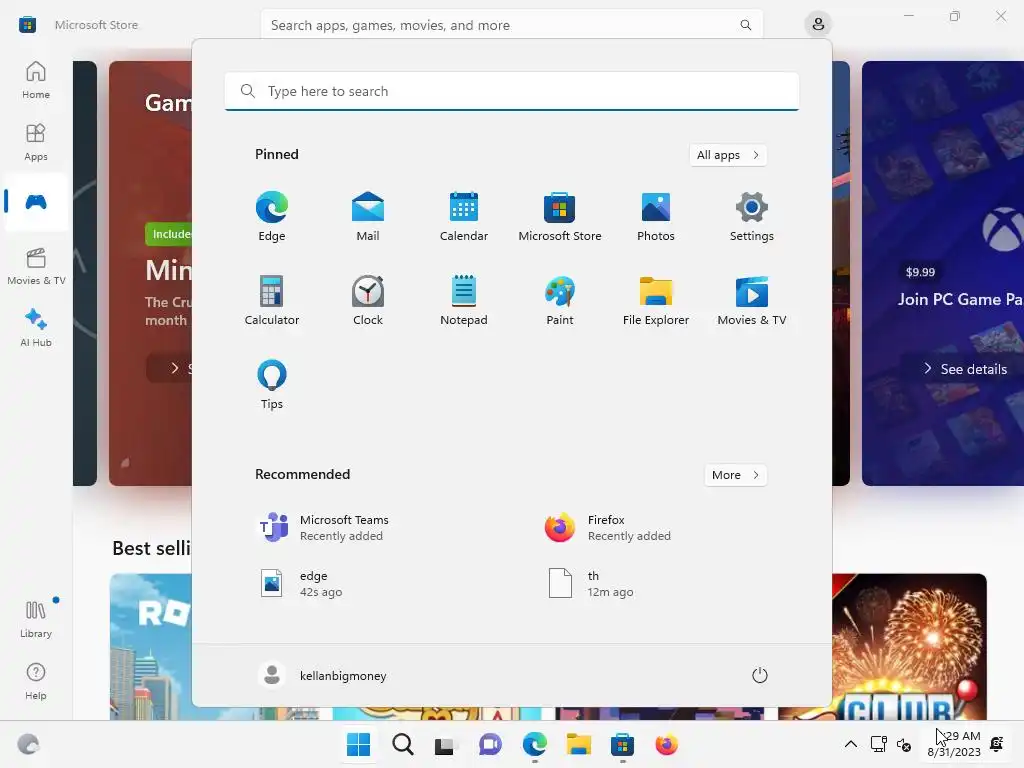This screenshot has height=768, width=1024.
Task: Show More recommended items
Action: pyautogui.click(x=735, y=475)
